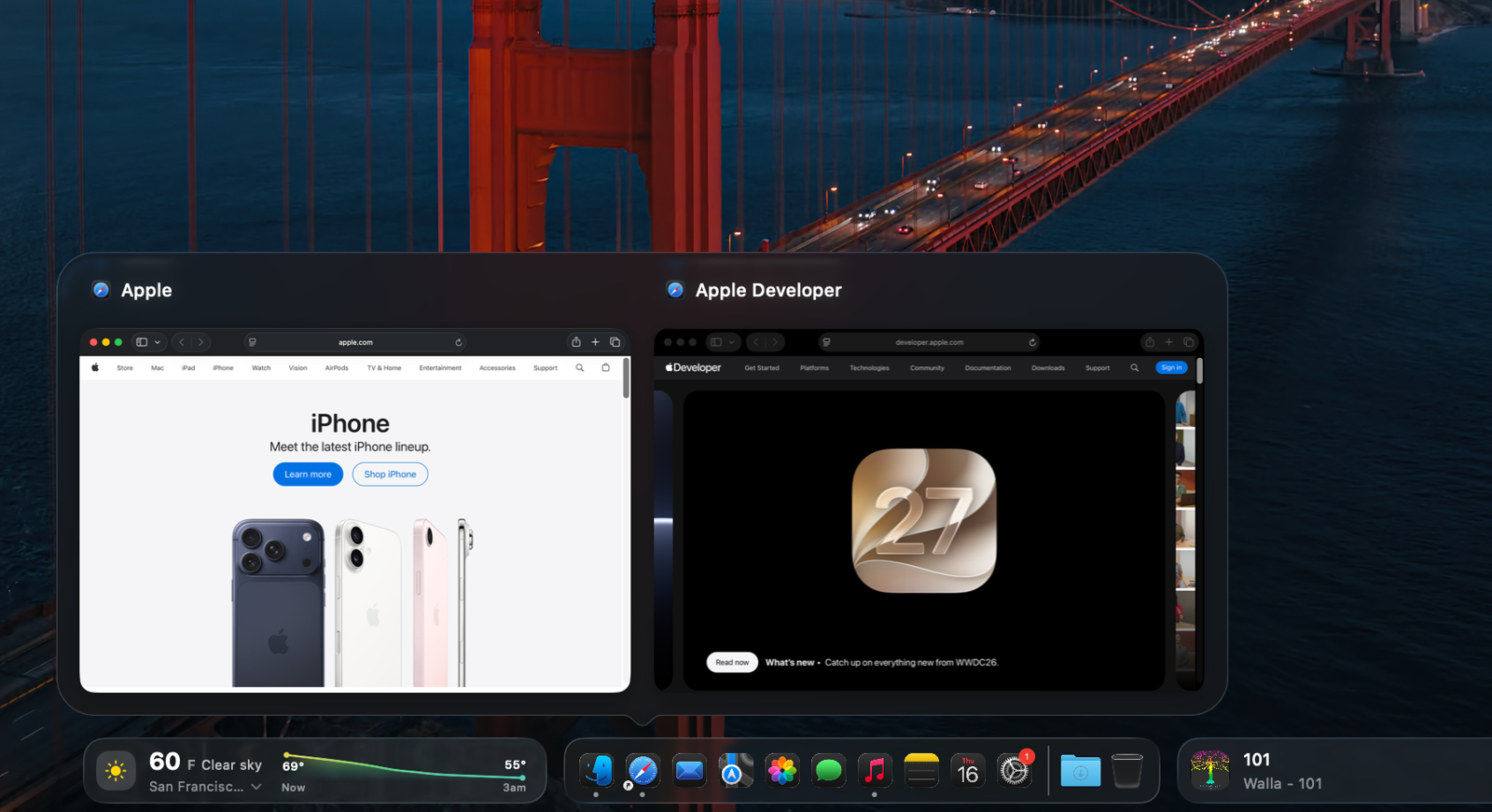Expand the sidebar chevron menu in apple.com window
Image resolution: width=1492 pixels, height=812 pixels.
coord(158,342)
